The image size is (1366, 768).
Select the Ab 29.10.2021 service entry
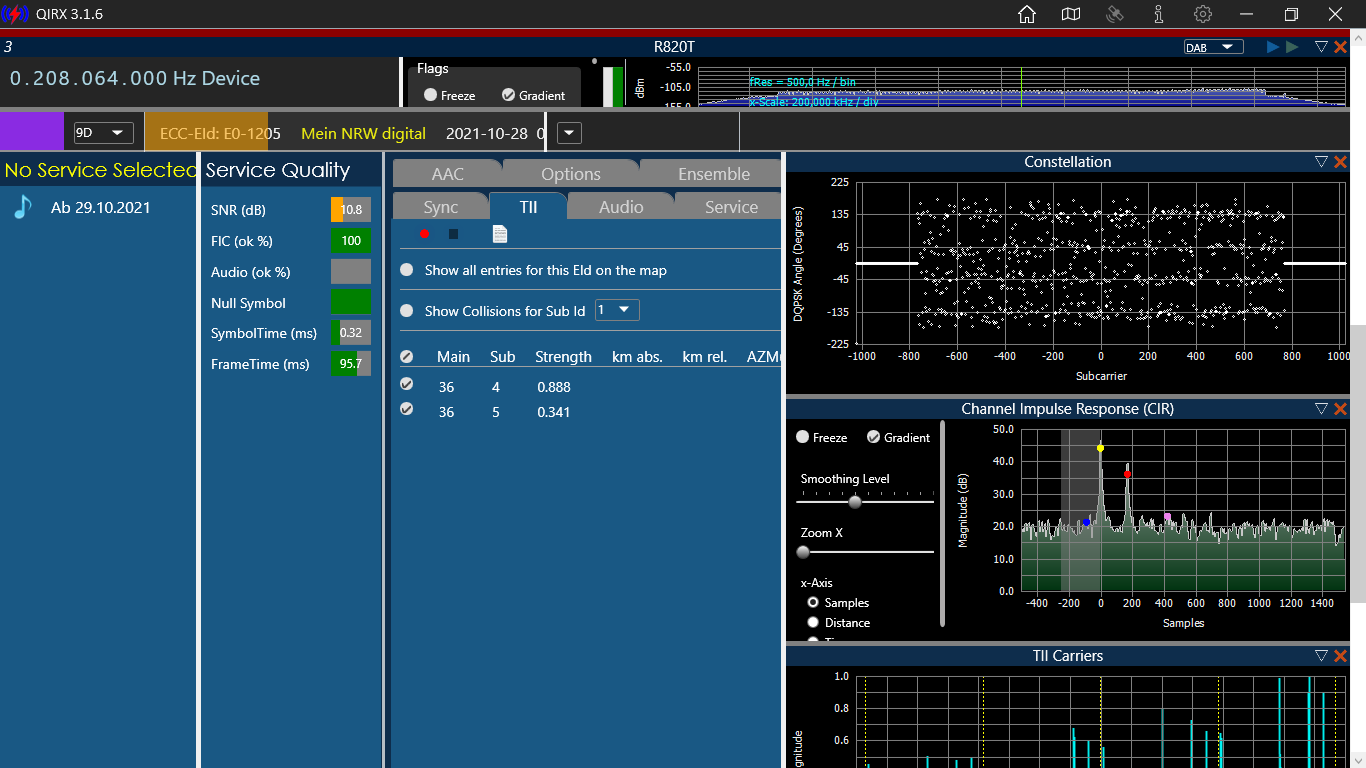click(x=100, y=207)
